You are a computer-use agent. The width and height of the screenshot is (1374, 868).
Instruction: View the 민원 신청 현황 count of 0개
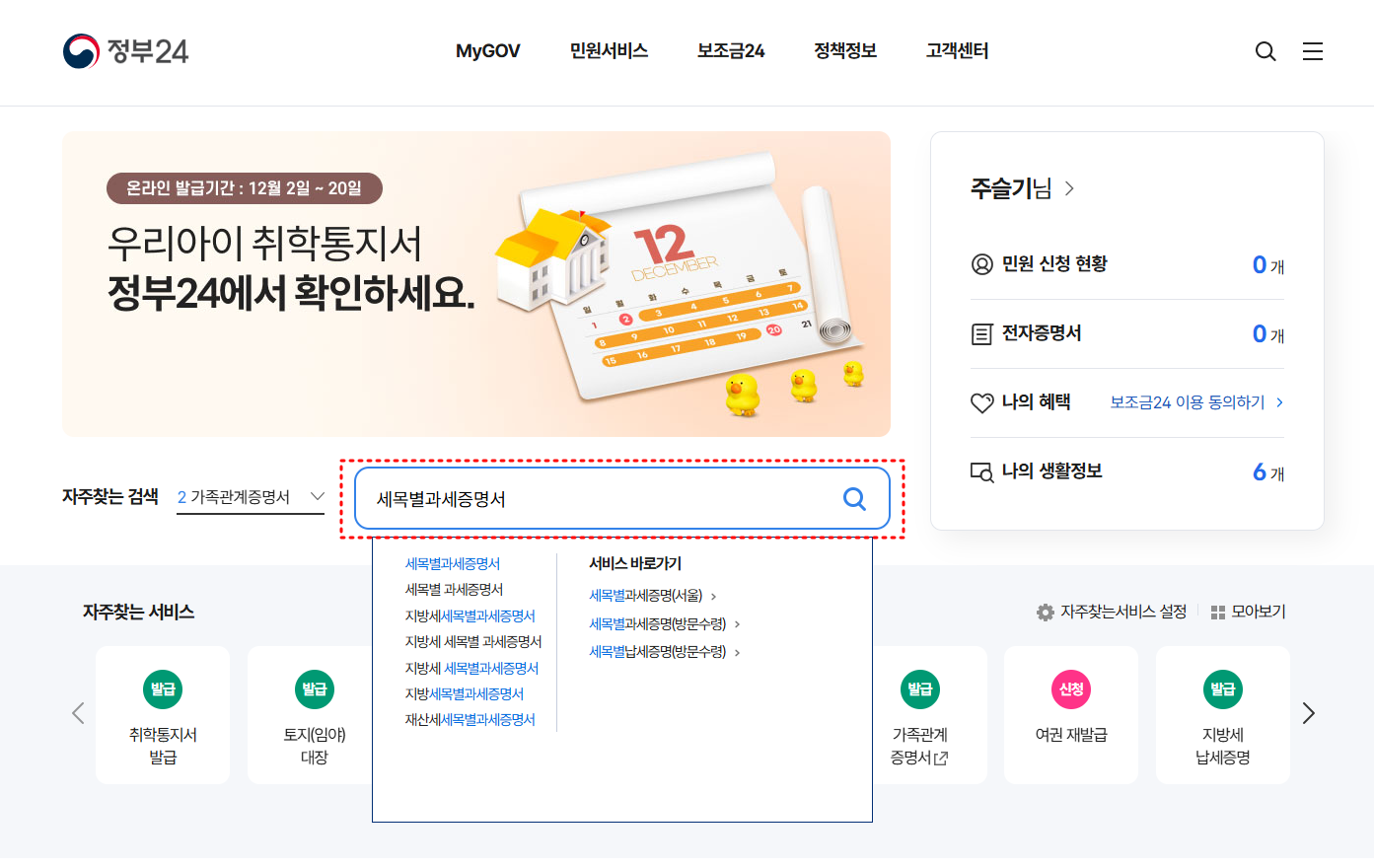click(x=1268, y=265)
